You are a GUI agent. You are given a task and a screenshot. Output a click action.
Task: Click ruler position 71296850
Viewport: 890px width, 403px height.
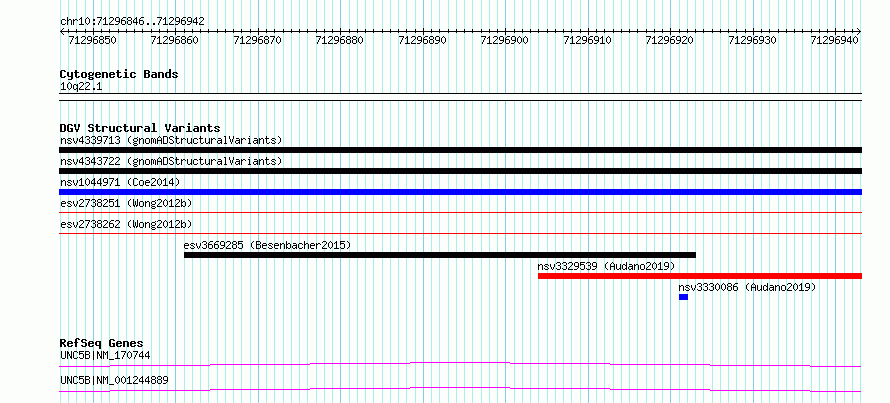94,40
